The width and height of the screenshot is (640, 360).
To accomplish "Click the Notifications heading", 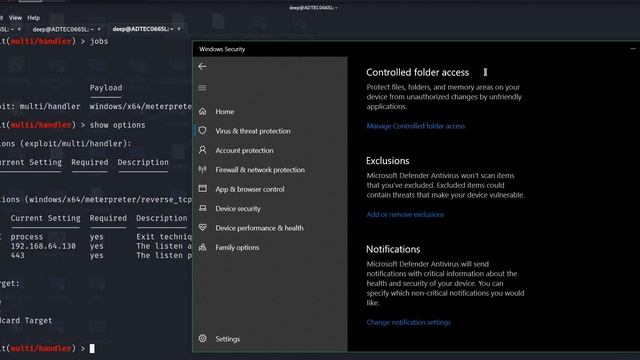I will click(x=393, y=249).
